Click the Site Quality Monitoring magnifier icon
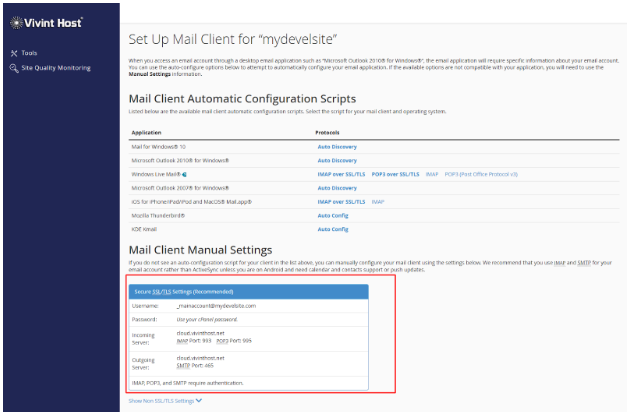Screen dimensions: 632x414 [13, 68]
